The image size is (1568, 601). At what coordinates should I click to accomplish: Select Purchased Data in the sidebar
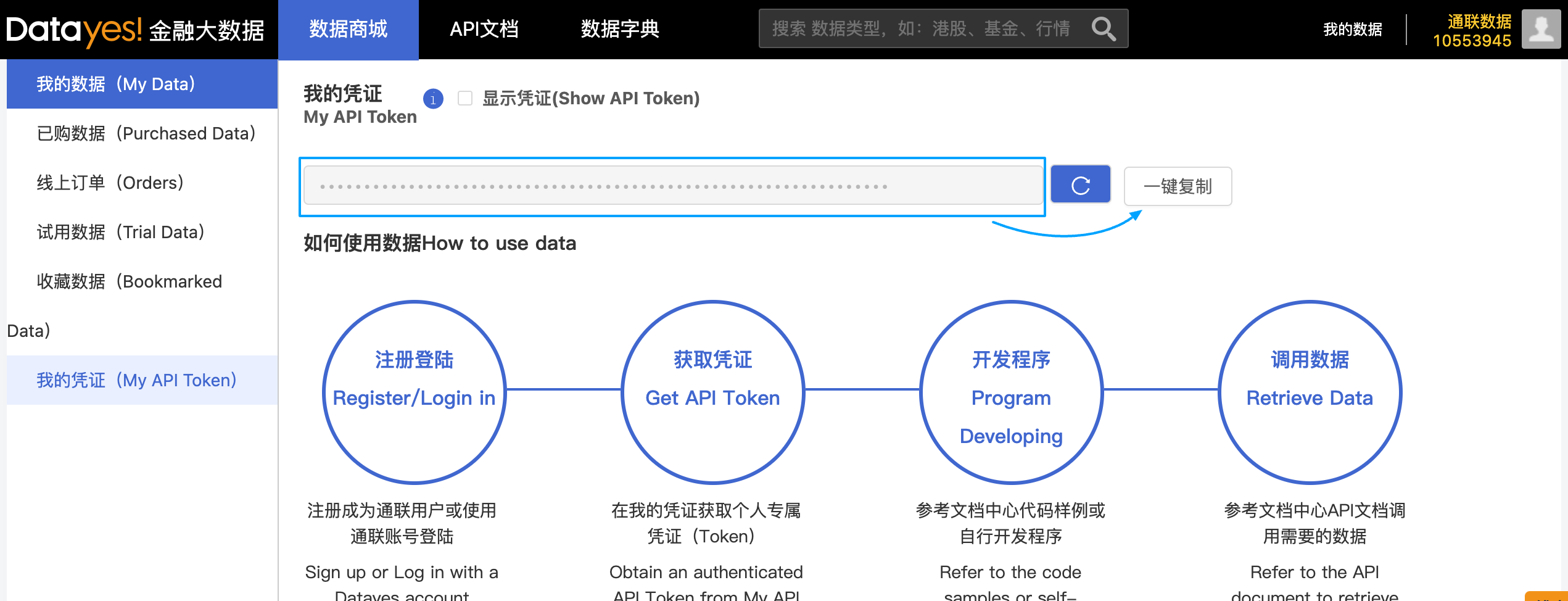click(146, 133)
